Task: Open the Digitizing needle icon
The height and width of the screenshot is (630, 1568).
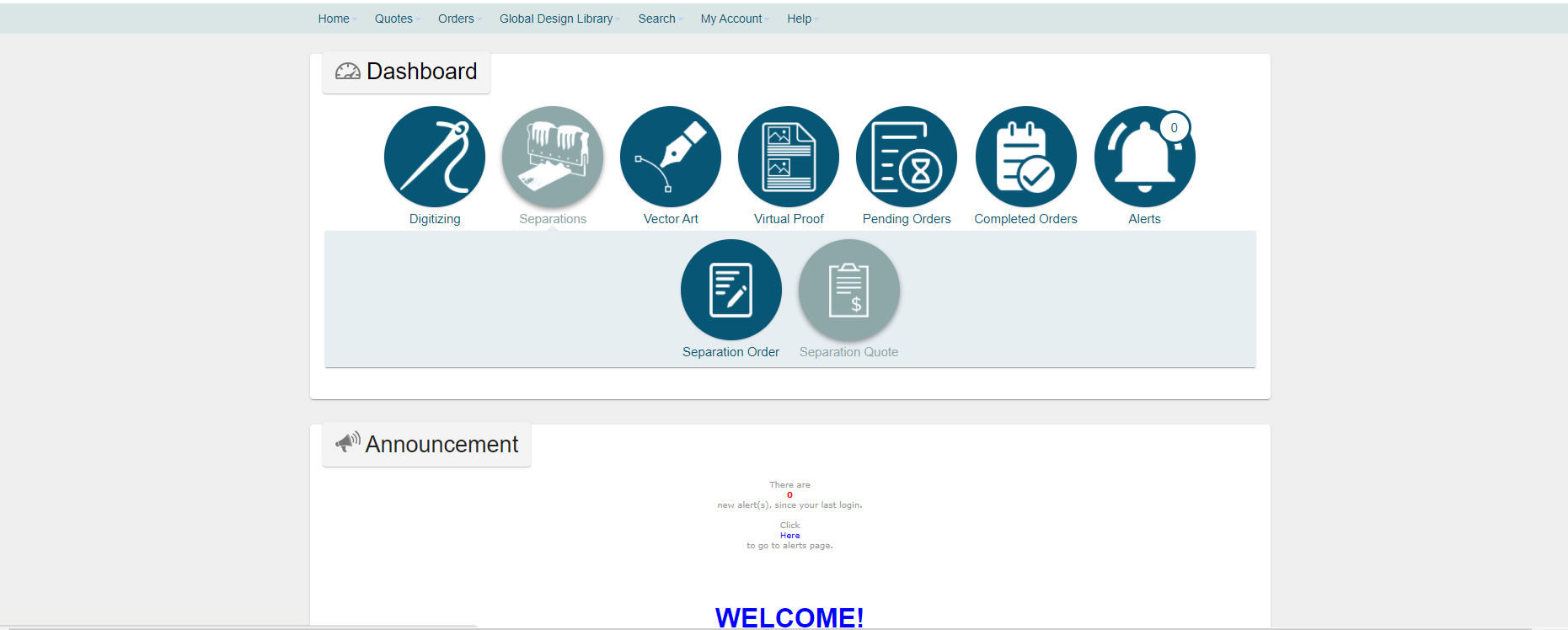Action: 435,157
